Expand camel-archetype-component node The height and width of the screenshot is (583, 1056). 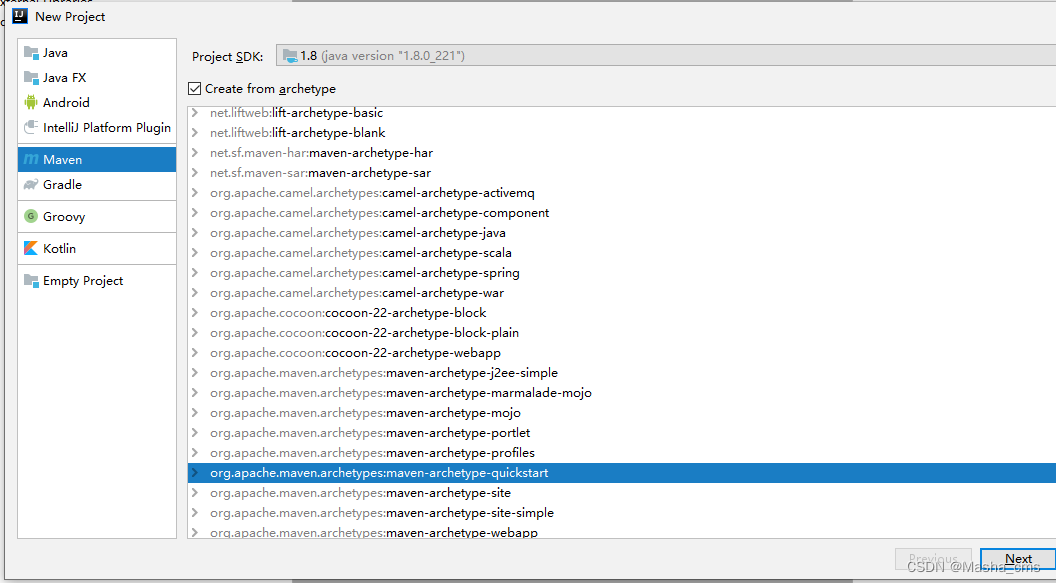(195, 213)
